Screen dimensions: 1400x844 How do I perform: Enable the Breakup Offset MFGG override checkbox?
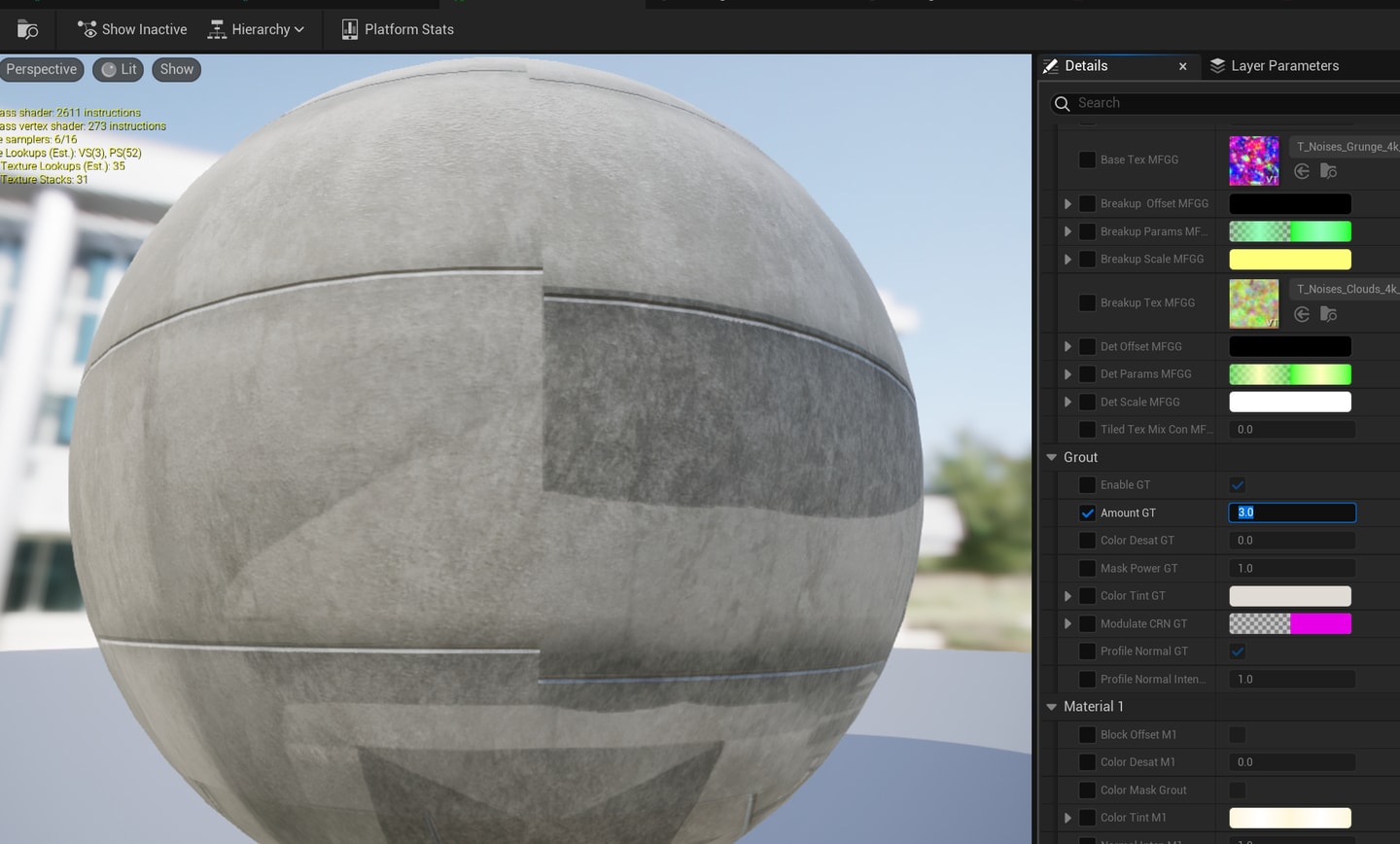(x=1087, y=203)
